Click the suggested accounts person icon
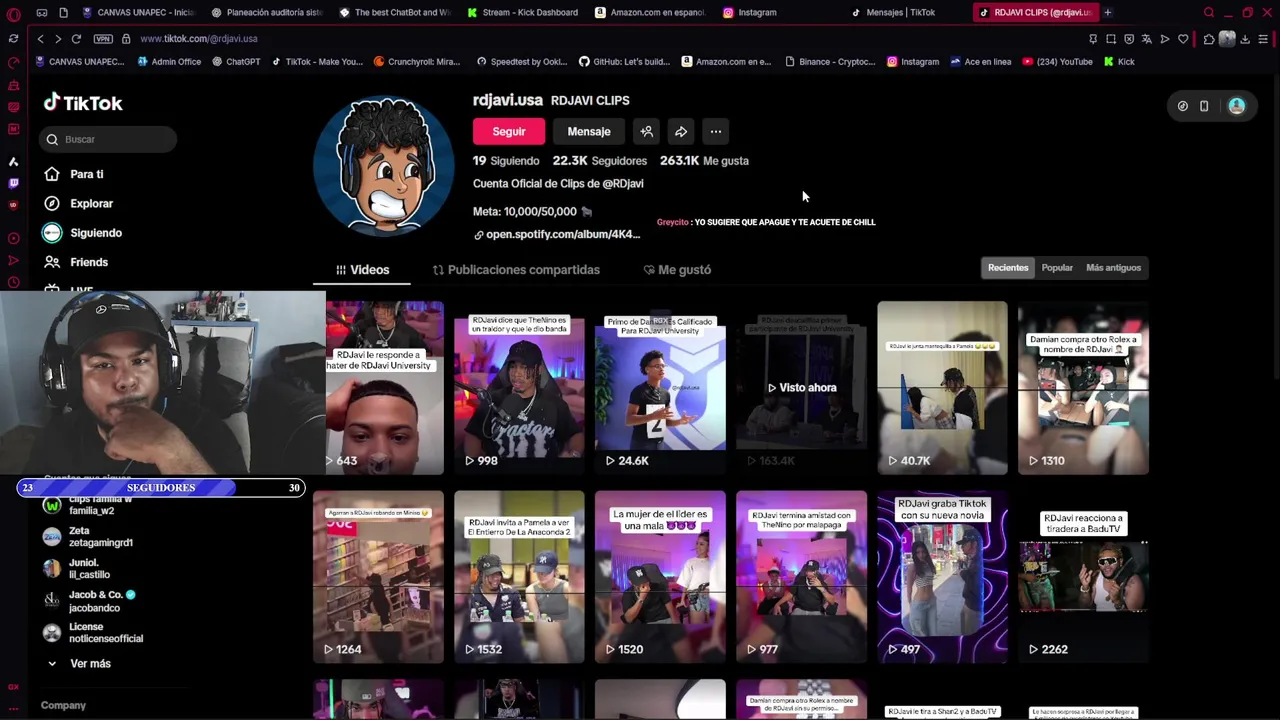 tap(646, 131)
